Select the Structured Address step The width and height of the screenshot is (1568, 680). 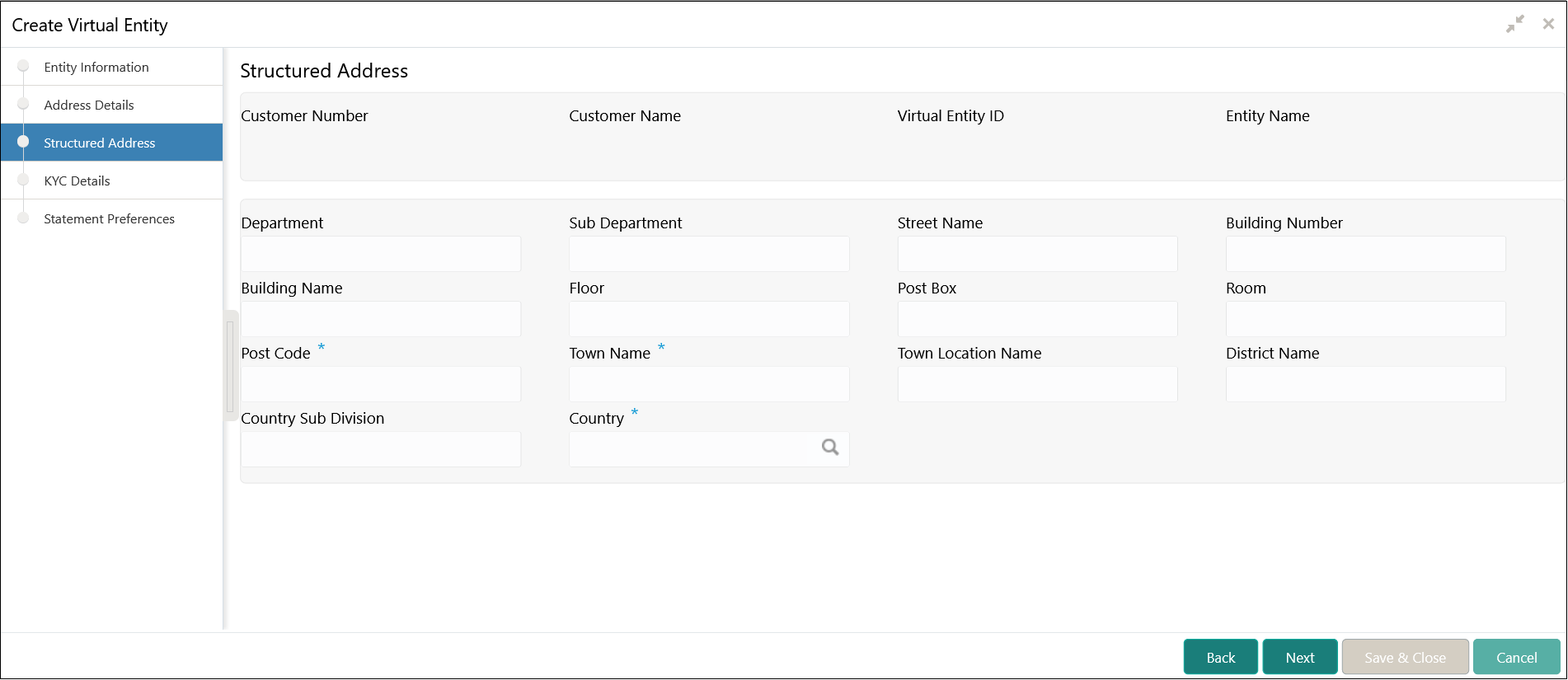click(99, 143)
